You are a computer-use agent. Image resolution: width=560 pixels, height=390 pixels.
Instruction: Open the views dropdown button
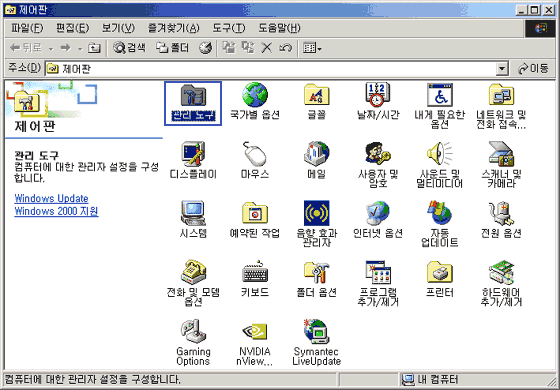pyautogui.click(x=312, y=48)
